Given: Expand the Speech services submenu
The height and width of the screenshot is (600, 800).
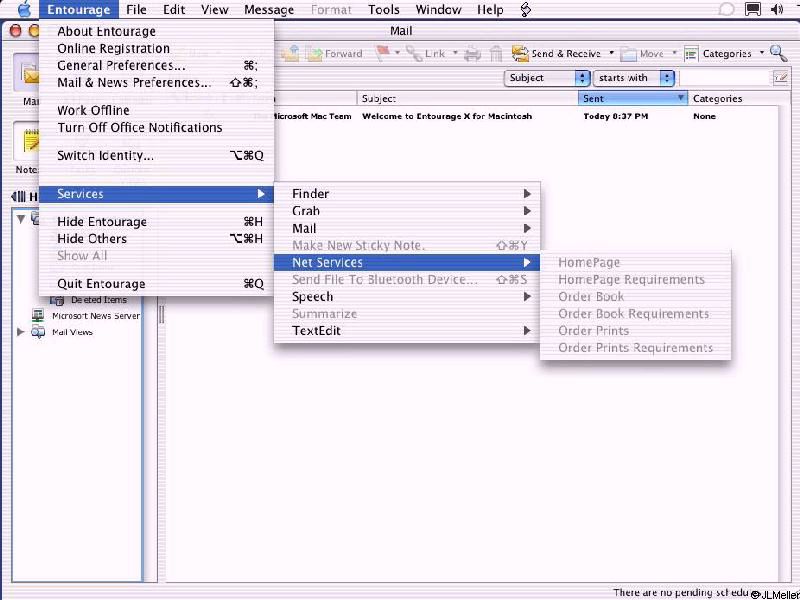Looking at the screenshot, I should click(x=407, y=296).
